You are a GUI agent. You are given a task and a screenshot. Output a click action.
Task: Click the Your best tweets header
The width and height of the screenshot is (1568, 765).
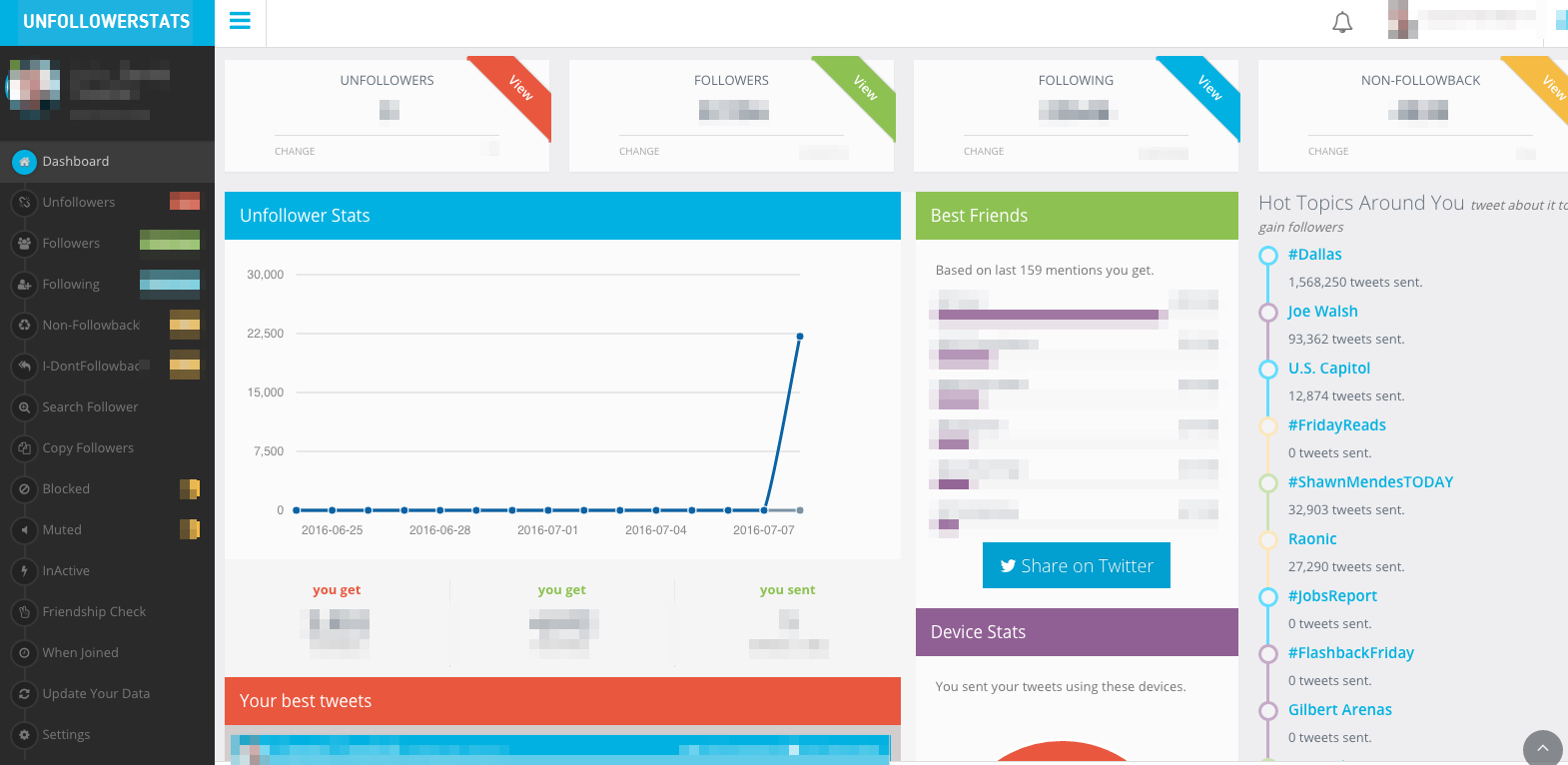[562, 701]
